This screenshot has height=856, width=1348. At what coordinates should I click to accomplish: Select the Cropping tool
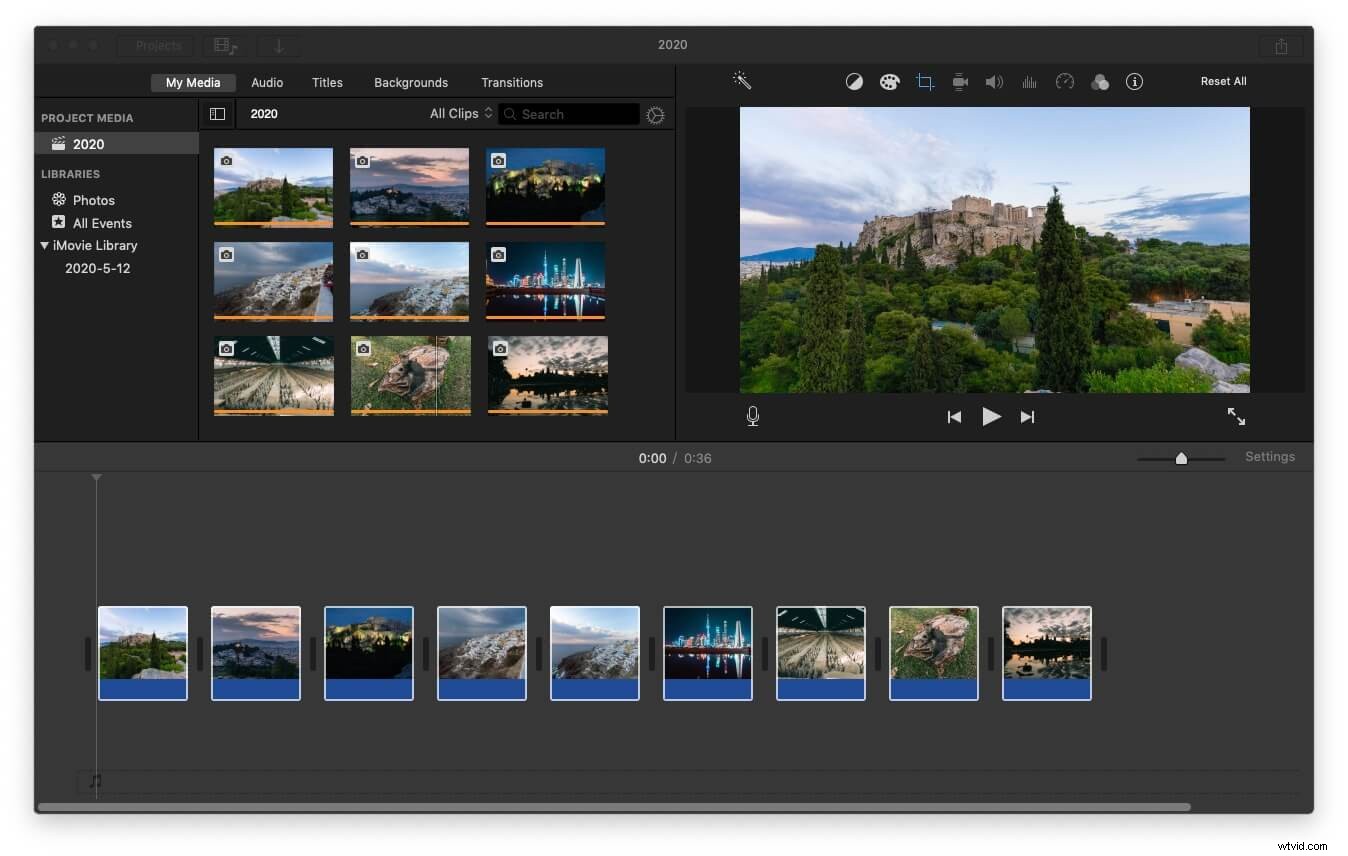(924, 81)
